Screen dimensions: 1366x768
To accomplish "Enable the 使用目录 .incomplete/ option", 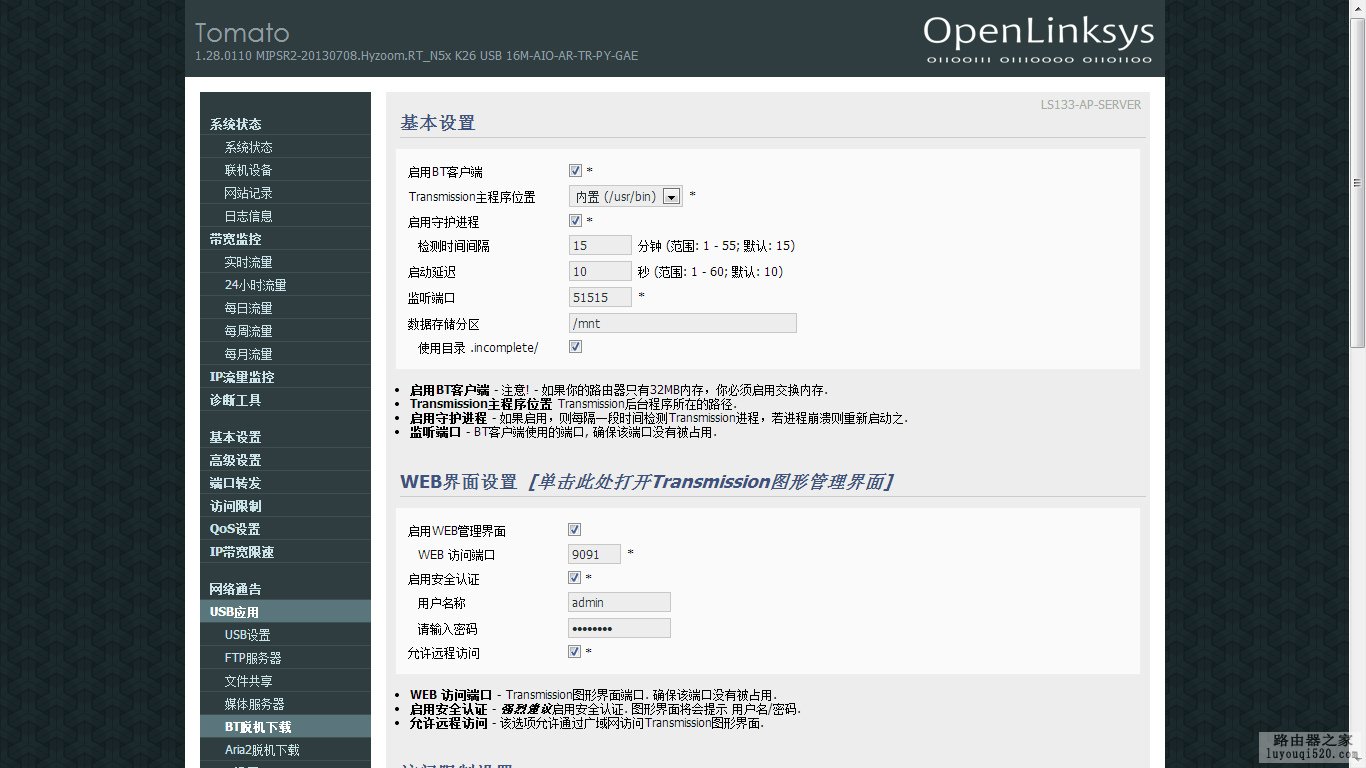I will point(575,347).
